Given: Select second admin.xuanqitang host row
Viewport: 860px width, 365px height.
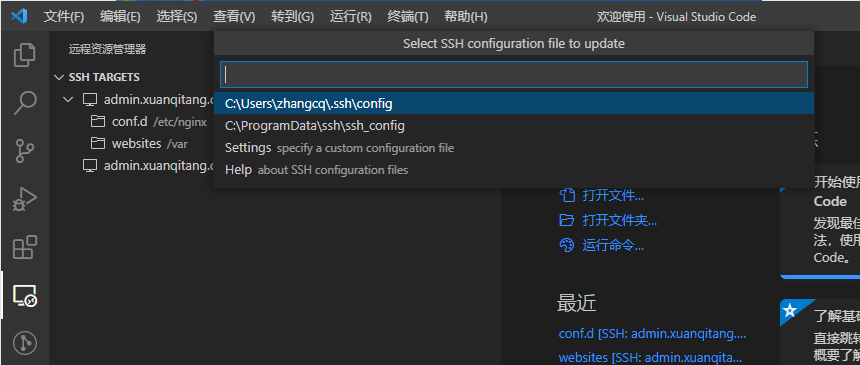Looking at the screenshot, I should click(132, 166).
